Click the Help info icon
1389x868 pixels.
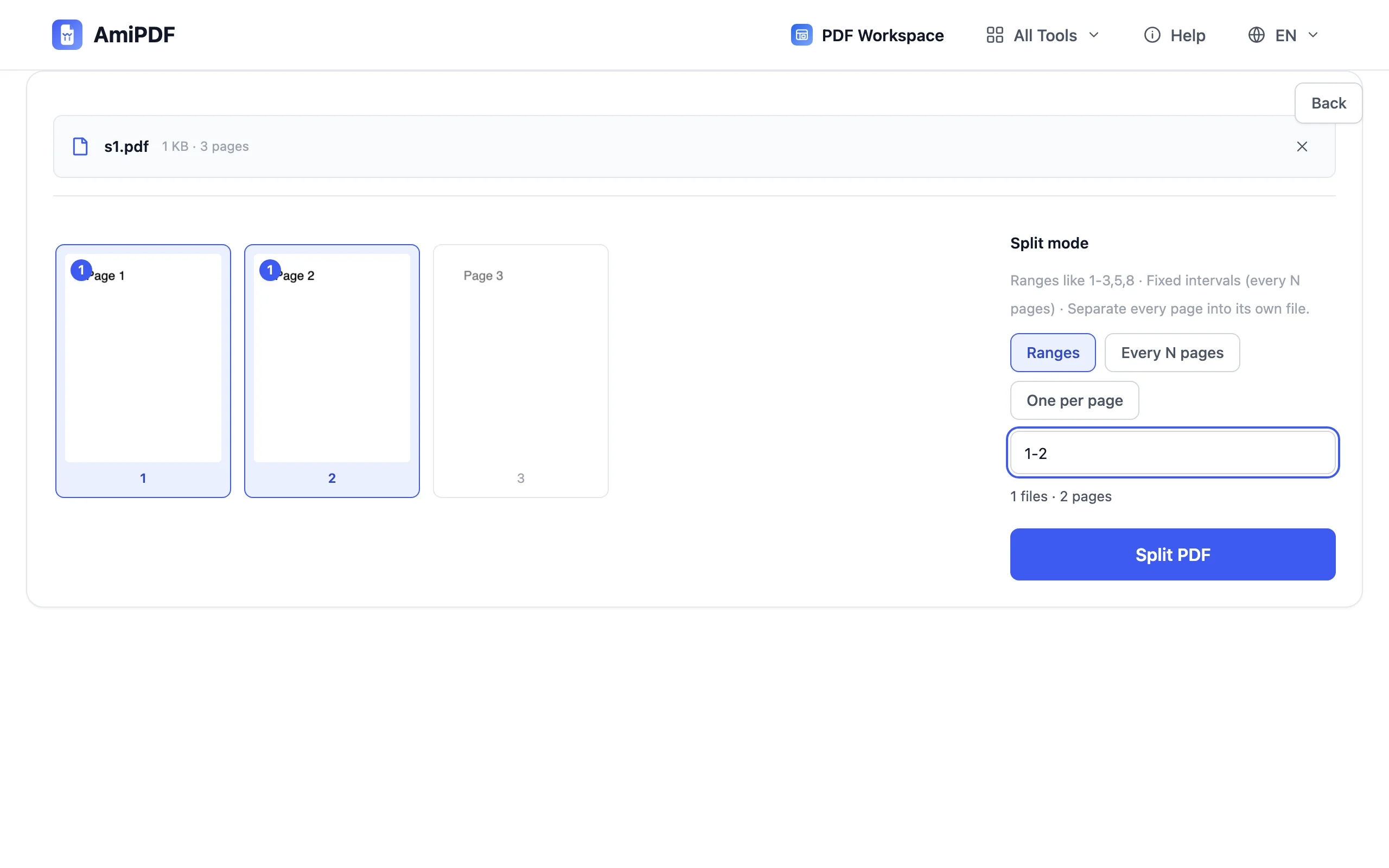pyautogui.click(x=1152, y=35)
